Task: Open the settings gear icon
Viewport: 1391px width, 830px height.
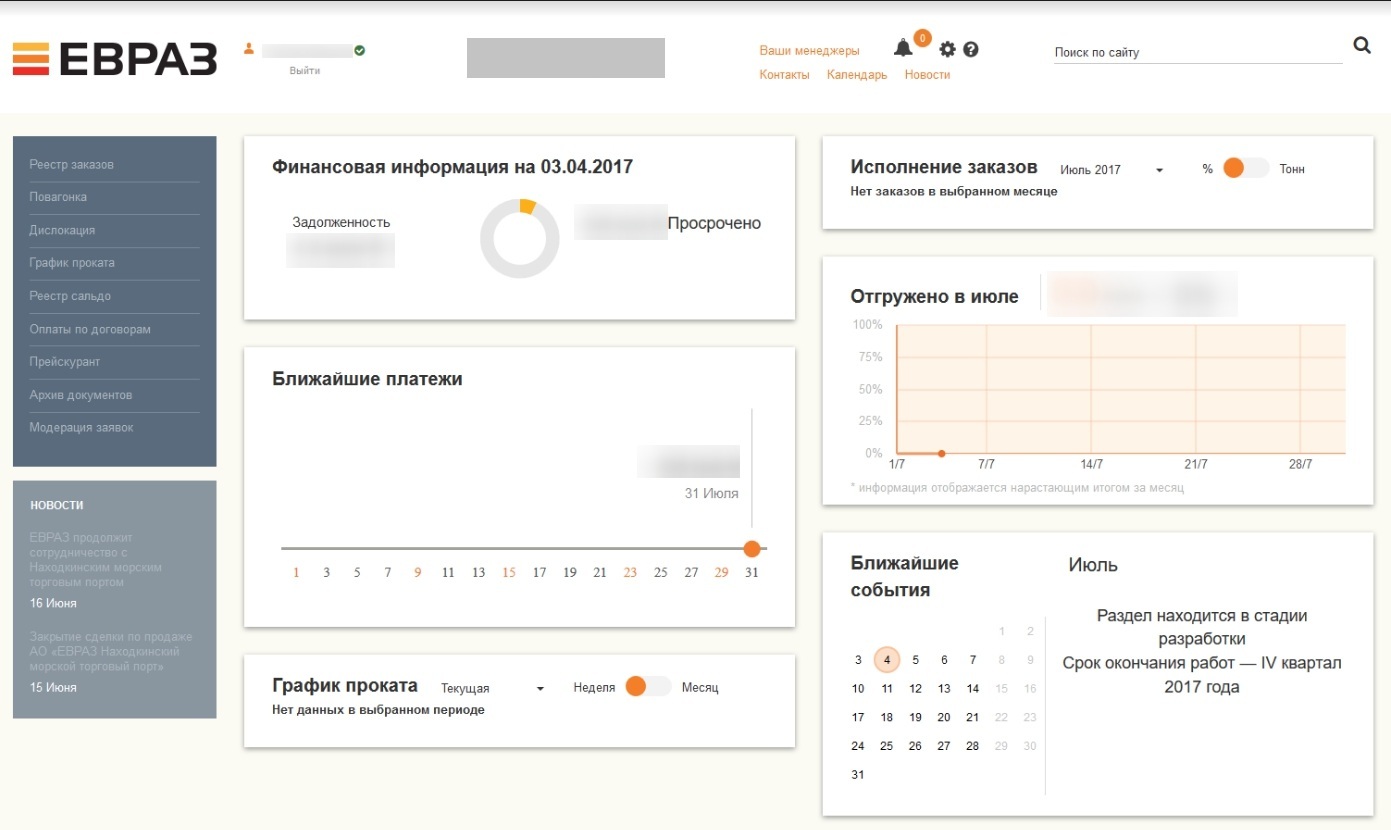Action: (x=948, y=49)
